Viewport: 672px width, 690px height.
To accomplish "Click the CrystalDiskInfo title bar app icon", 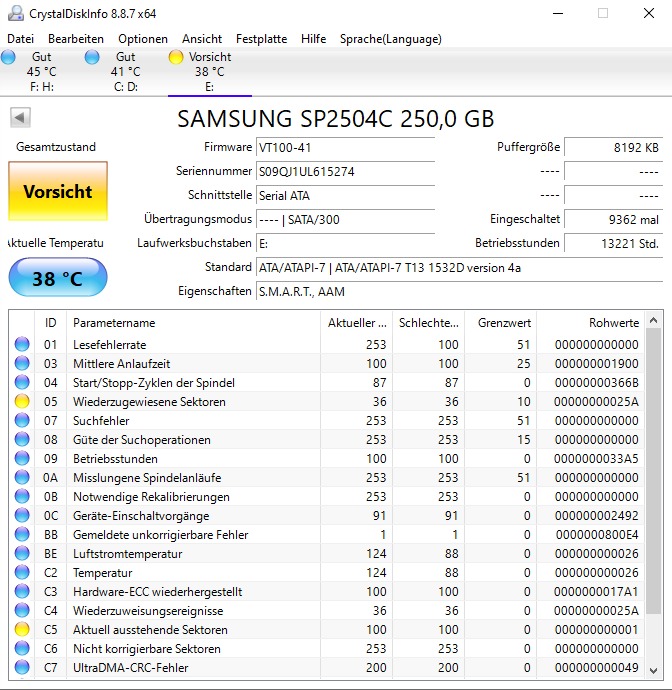I will (x=16, y=13).
